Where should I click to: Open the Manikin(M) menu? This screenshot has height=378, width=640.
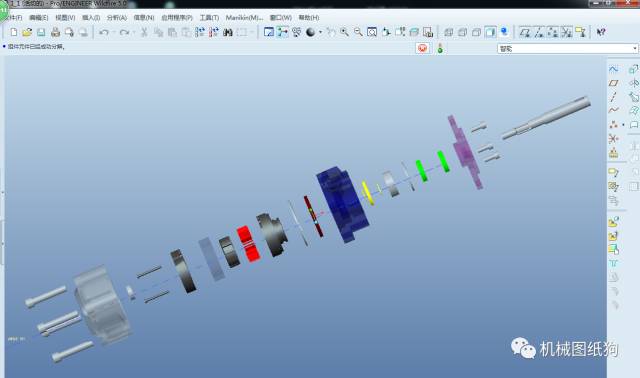click(244, 18)
